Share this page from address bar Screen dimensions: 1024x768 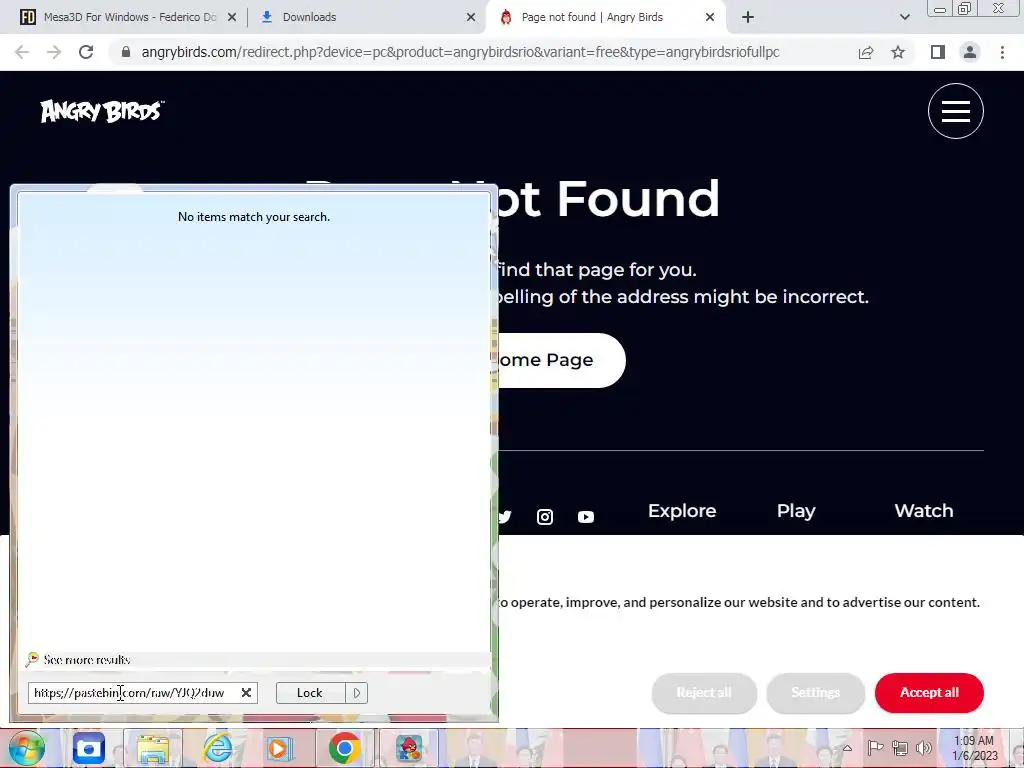pos(866,52)
